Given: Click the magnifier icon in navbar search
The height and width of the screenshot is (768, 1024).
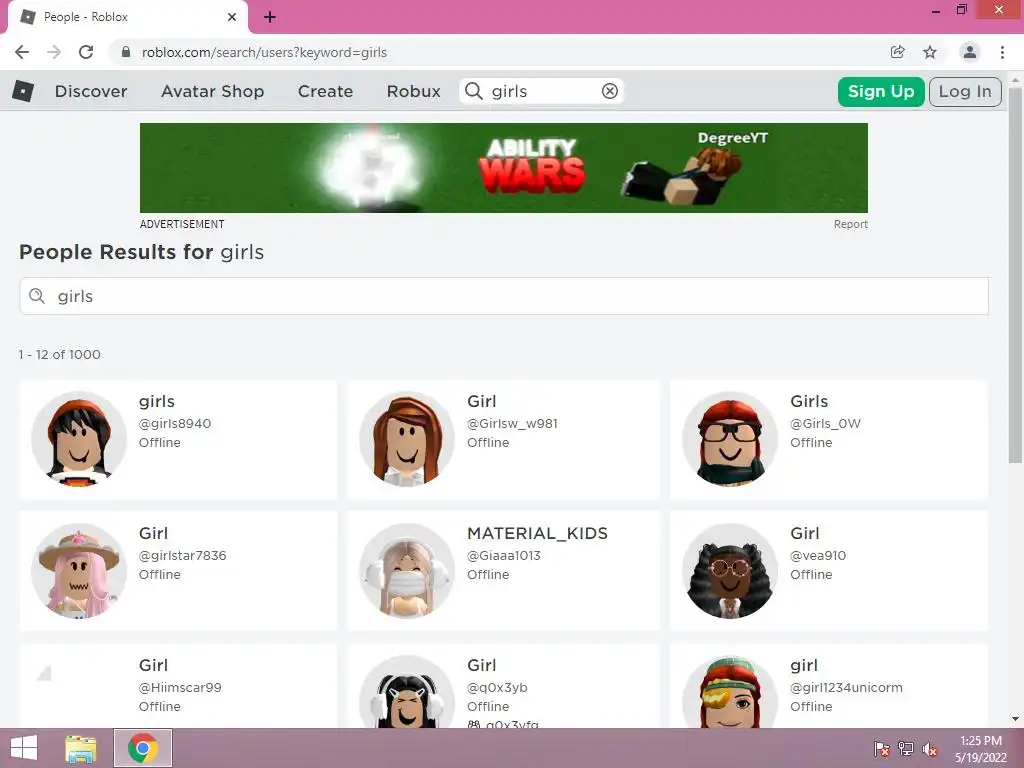Looking at the screenshot, I should point(473,91).
